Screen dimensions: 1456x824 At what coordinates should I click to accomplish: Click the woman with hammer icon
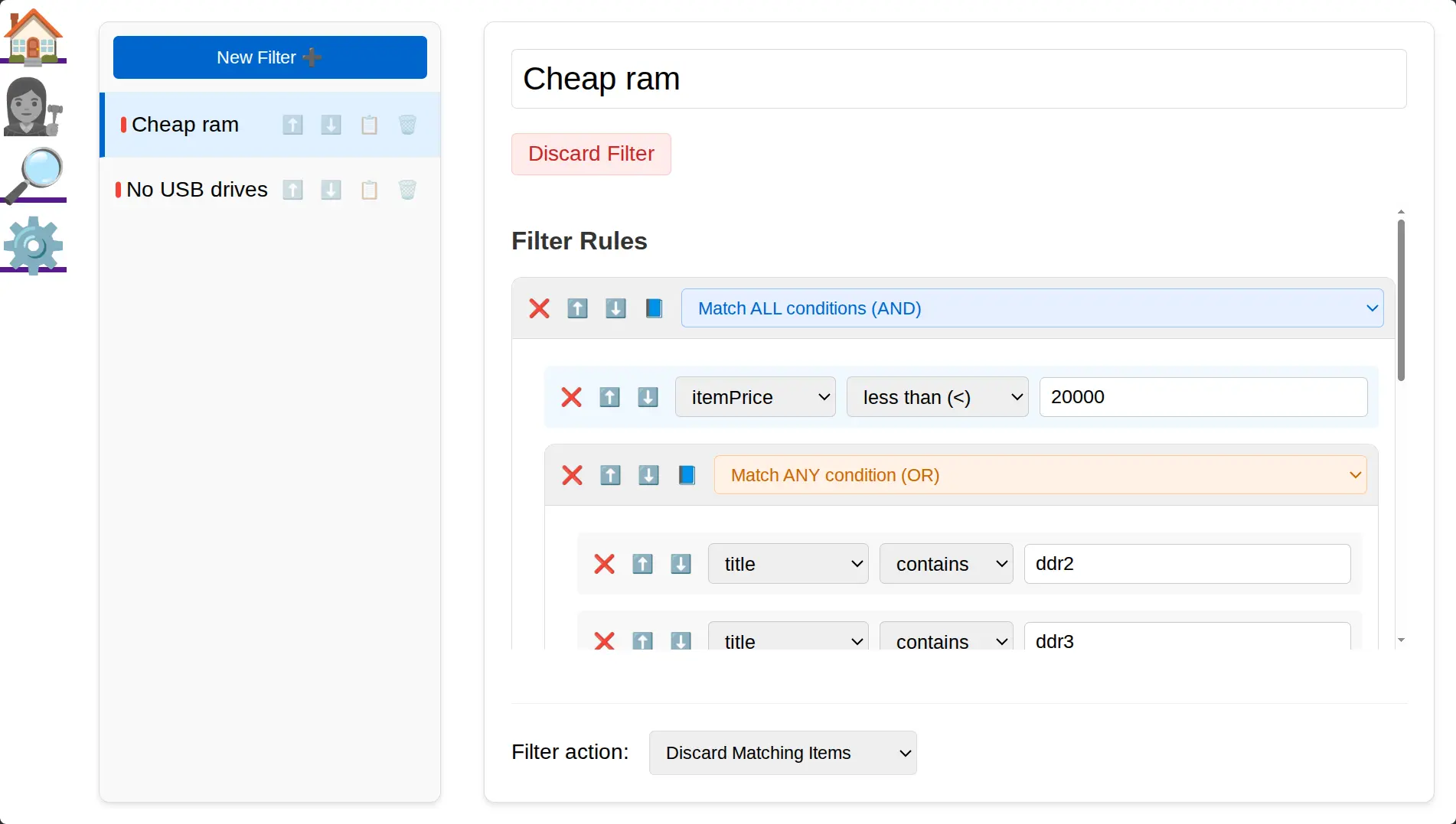tap(33, 106)
